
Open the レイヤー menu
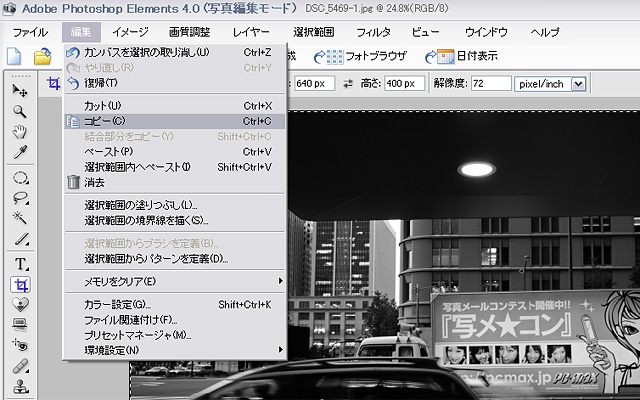pos(251,32)
